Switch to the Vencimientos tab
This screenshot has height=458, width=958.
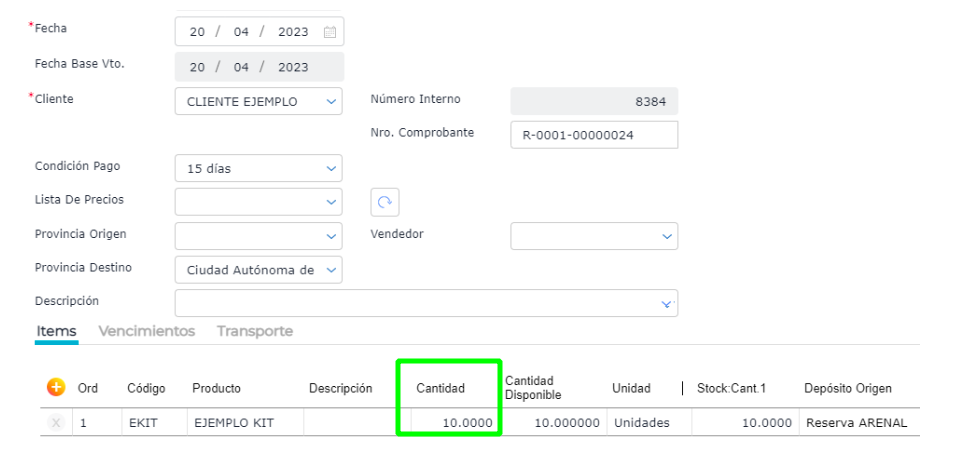(x=146, y=331)
